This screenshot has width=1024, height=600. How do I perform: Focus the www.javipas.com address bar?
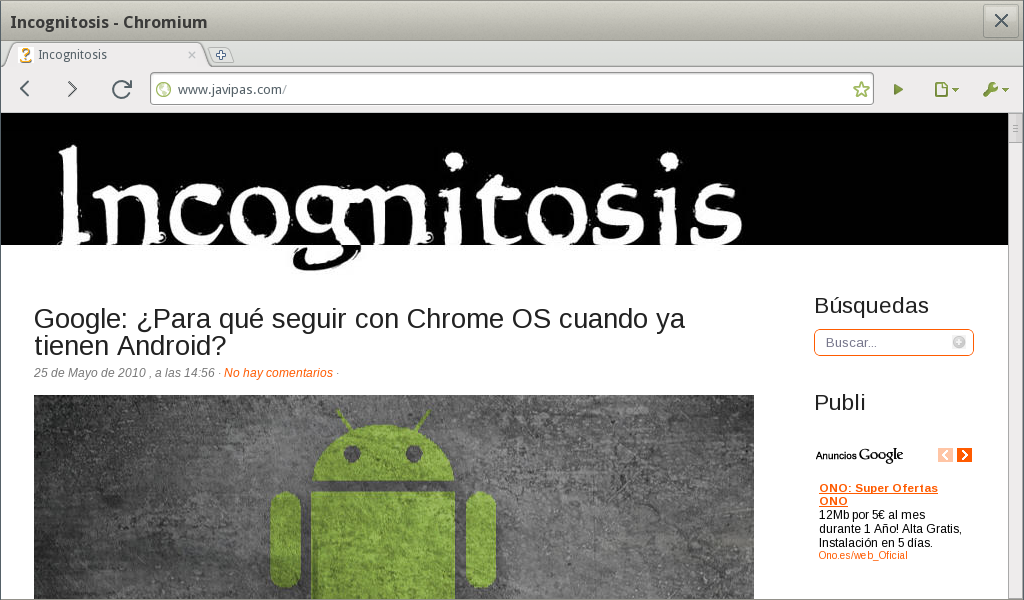click(x=511, y=89)
